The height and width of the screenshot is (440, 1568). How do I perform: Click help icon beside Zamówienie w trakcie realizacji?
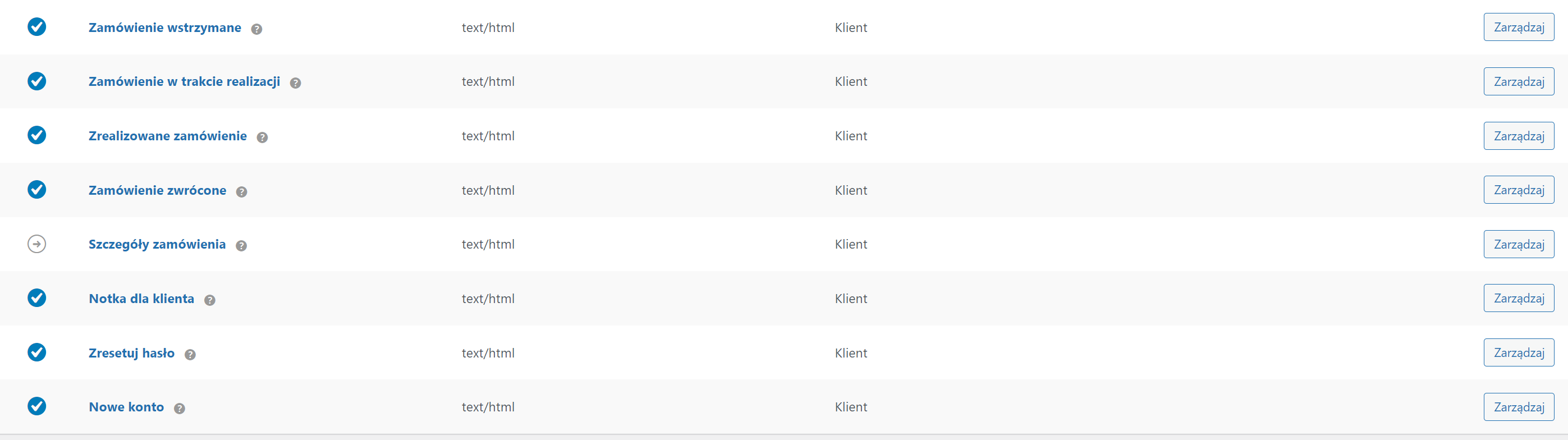point(295,82)
